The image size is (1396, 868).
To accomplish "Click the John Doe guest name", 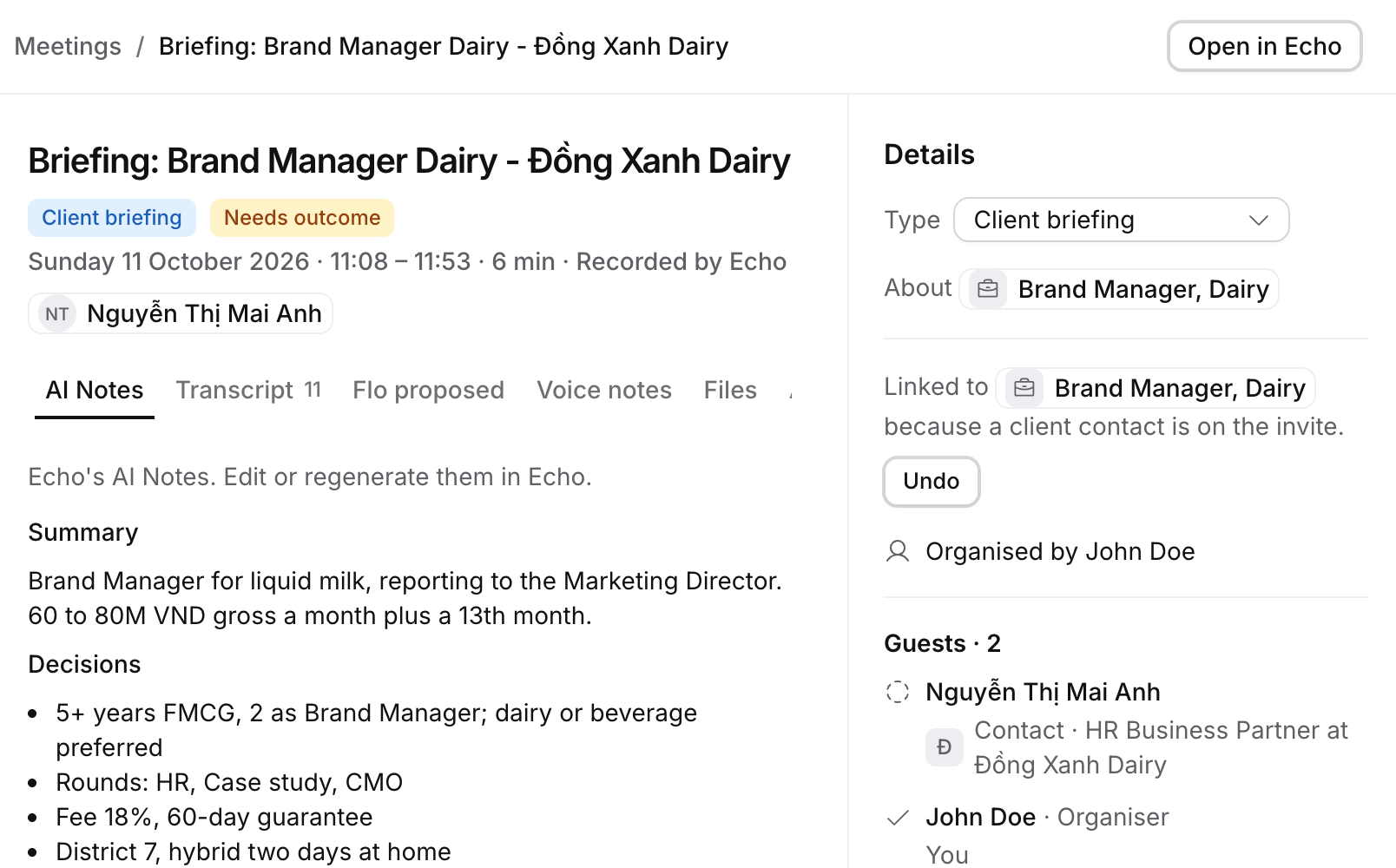I will point(980,817).
